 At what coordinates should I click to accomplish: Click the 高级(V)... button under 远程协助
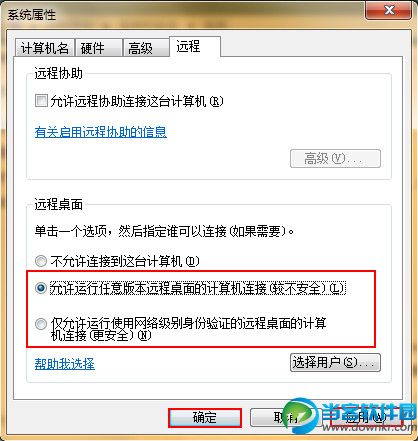pyautogui.click(x=335, y=159)
